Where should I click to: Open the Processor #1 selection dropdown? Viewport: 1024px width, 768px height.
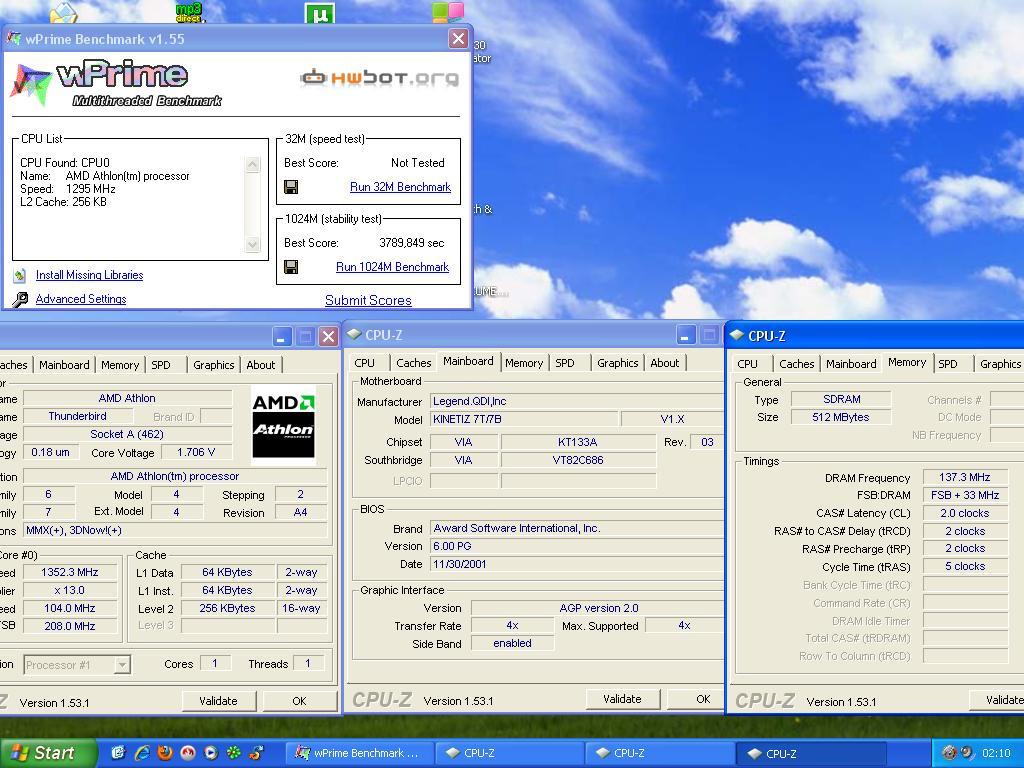tap(121, 665)
